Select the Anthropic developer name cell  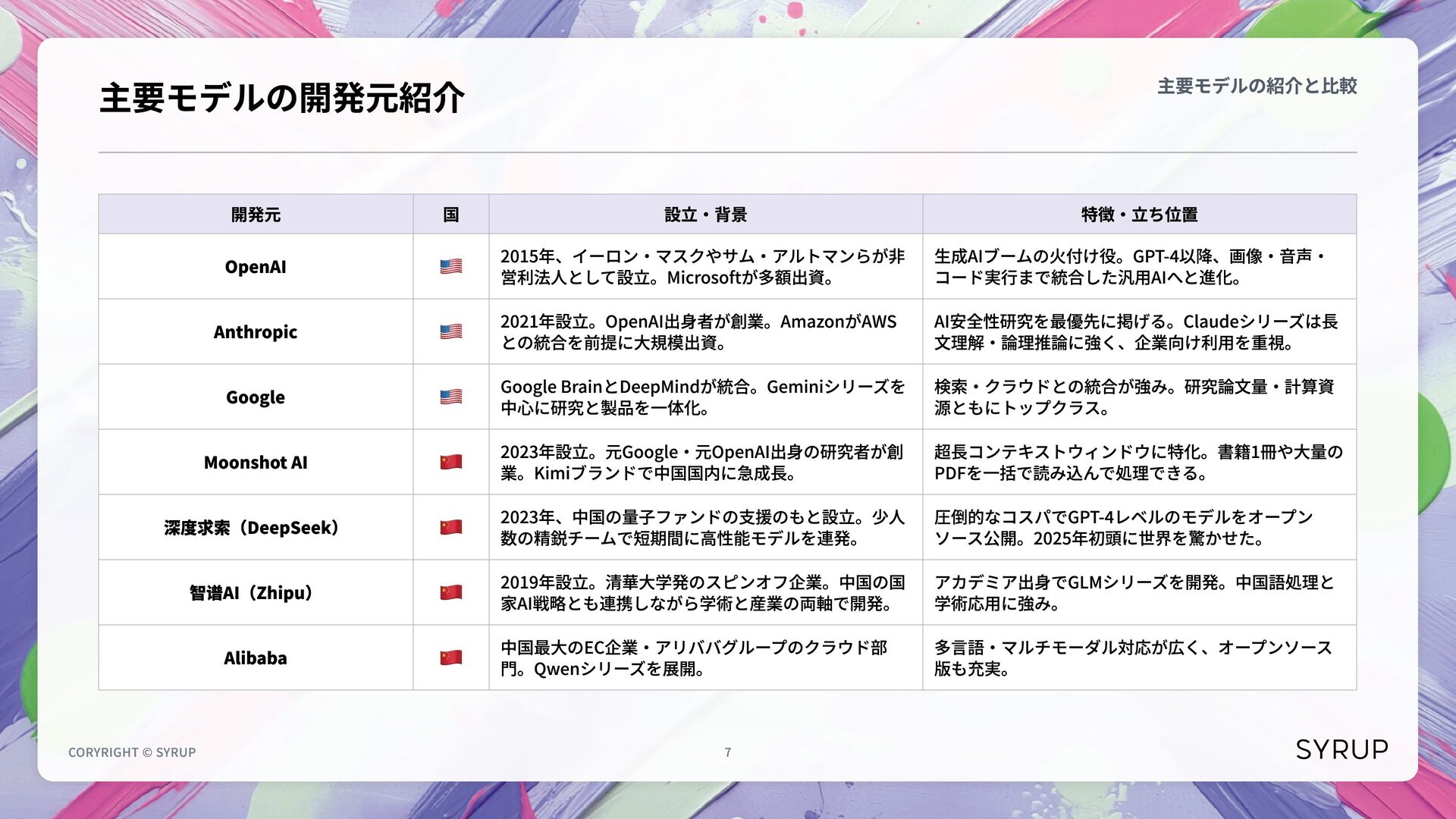tap(256, 331)
